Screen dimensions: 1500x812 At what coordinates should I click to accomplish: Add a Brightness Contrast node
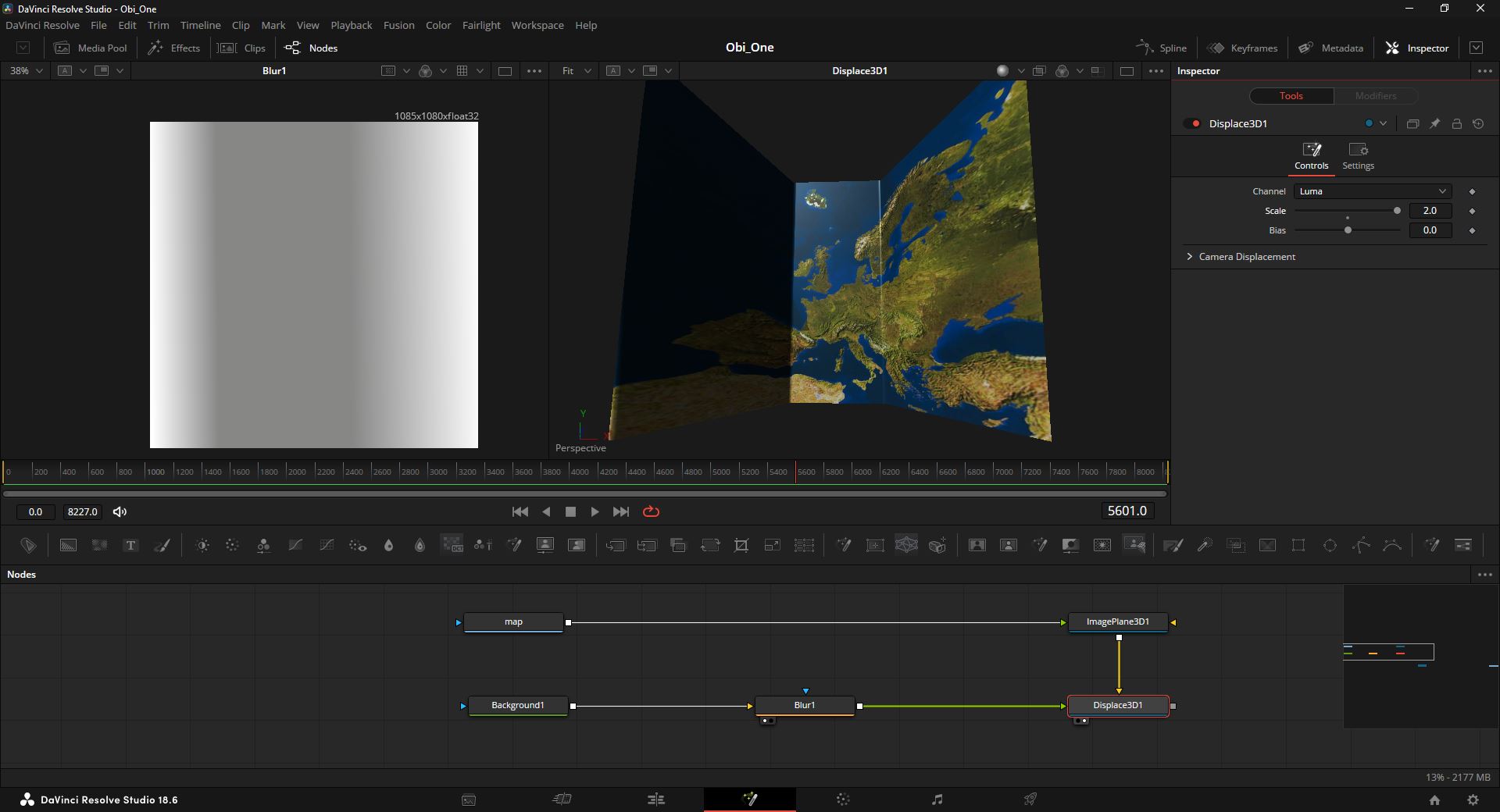[x=202, y=545]
